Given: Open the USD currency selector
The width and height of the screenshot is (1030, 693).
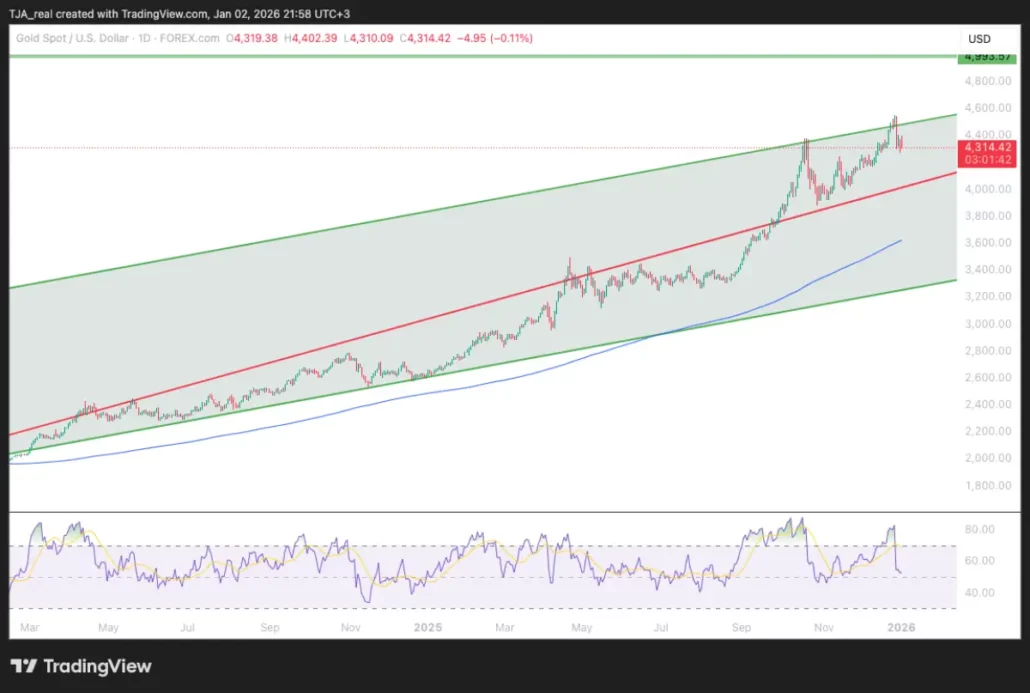Looking at the screenshot, I should [x=978, y=38].
